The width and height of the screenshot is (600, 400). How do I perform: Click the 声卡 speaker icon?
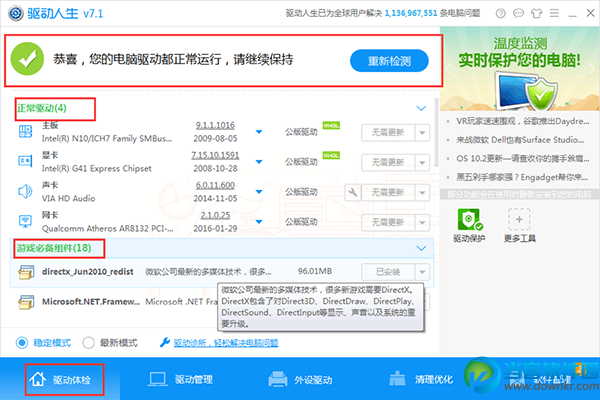coord(25,191)
